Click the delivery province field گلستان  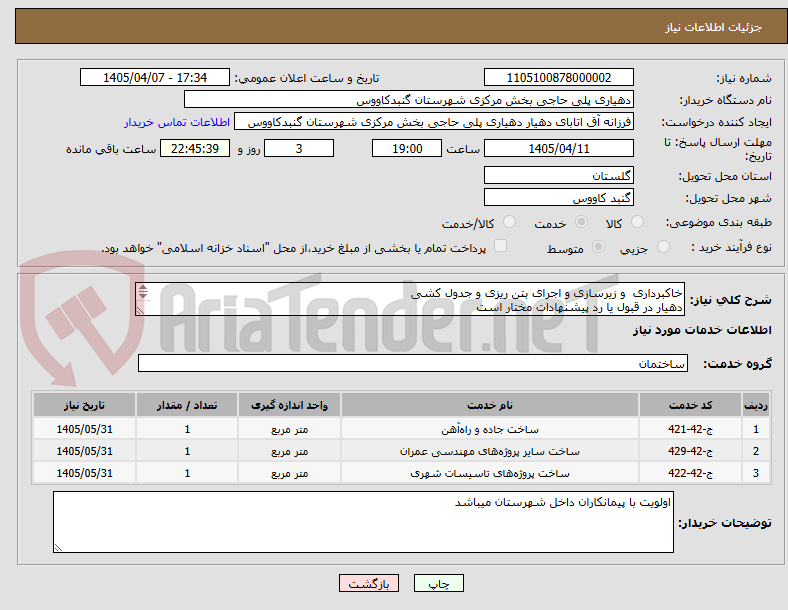(558, 175)
